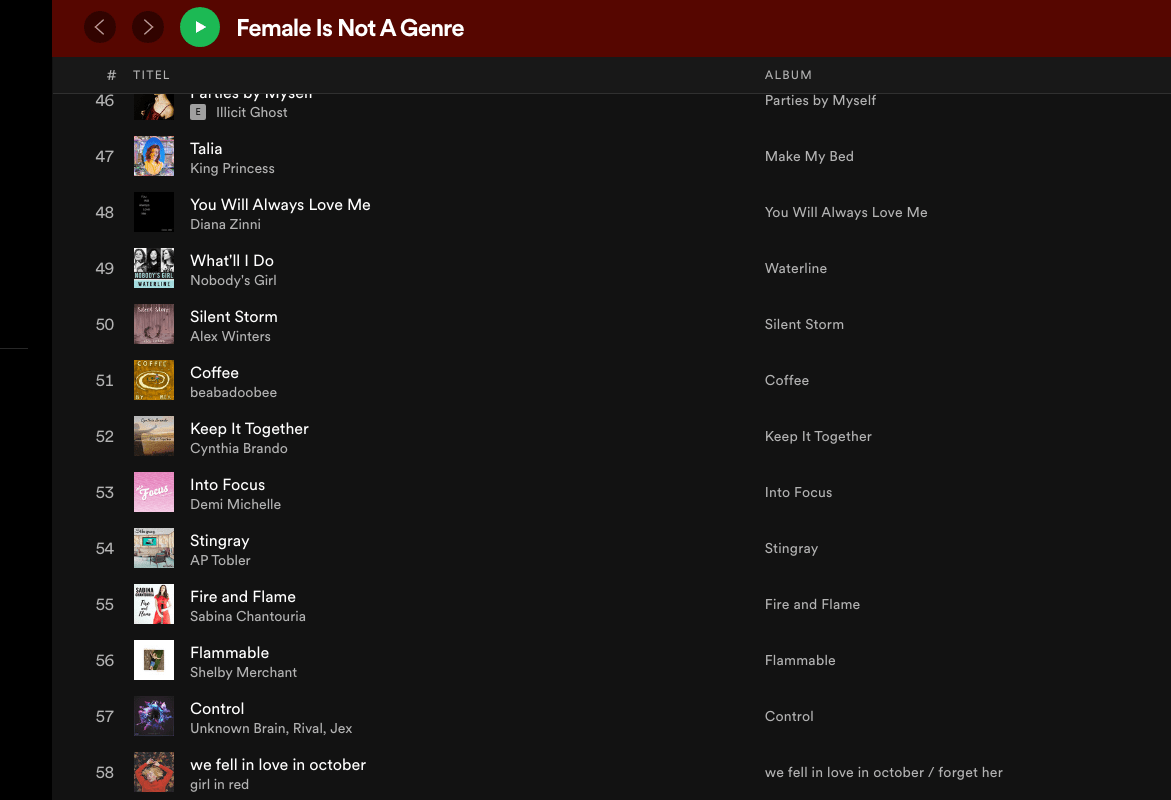
Task: Click the Control track artwork
Action: tap(154, 716)
